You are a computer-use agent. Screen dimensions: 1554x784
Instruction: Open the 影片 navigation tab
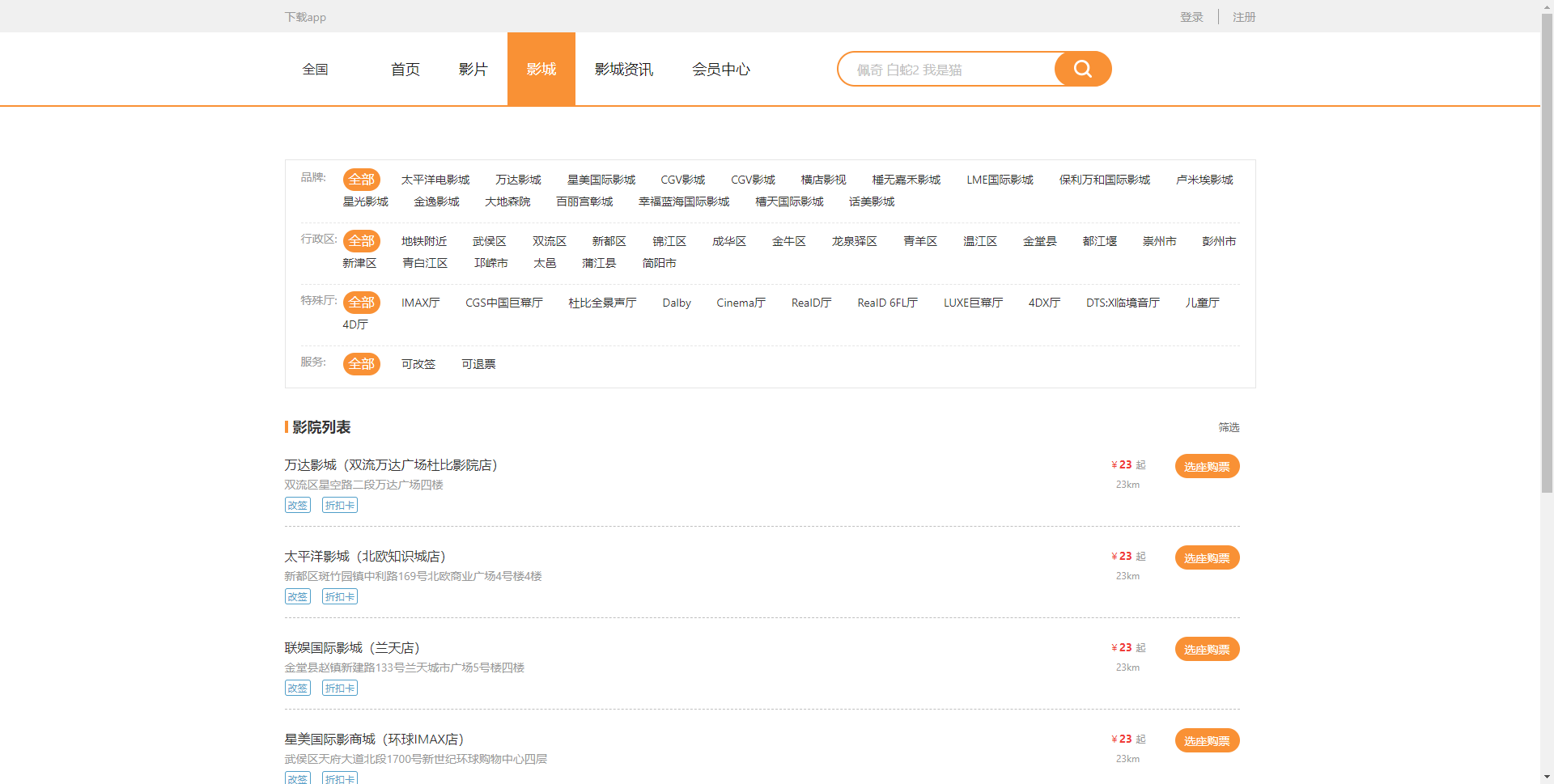[x=473, y=70]
